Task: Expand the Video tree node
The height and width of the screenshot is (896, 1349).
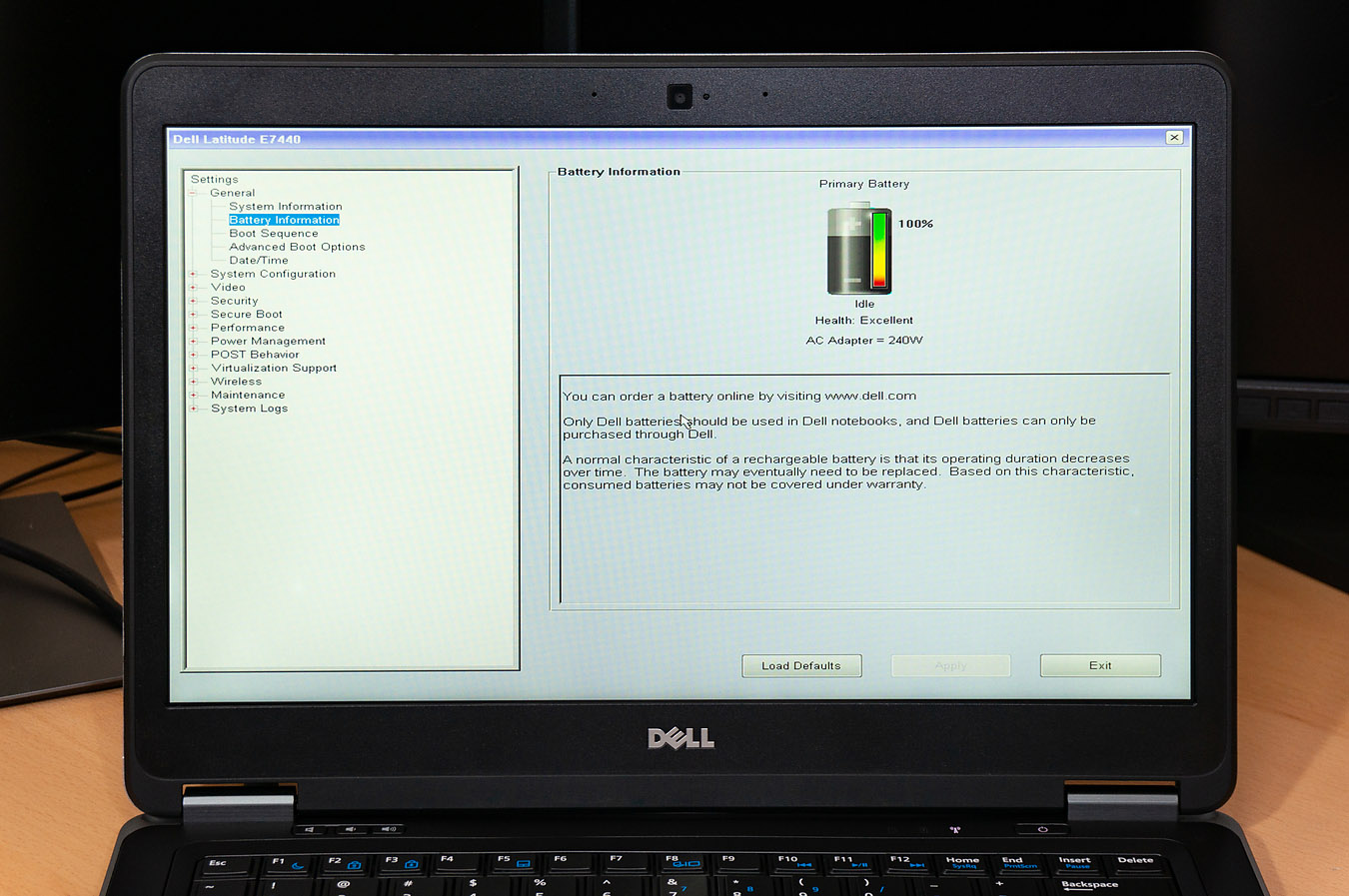Action: pos(194,288)
